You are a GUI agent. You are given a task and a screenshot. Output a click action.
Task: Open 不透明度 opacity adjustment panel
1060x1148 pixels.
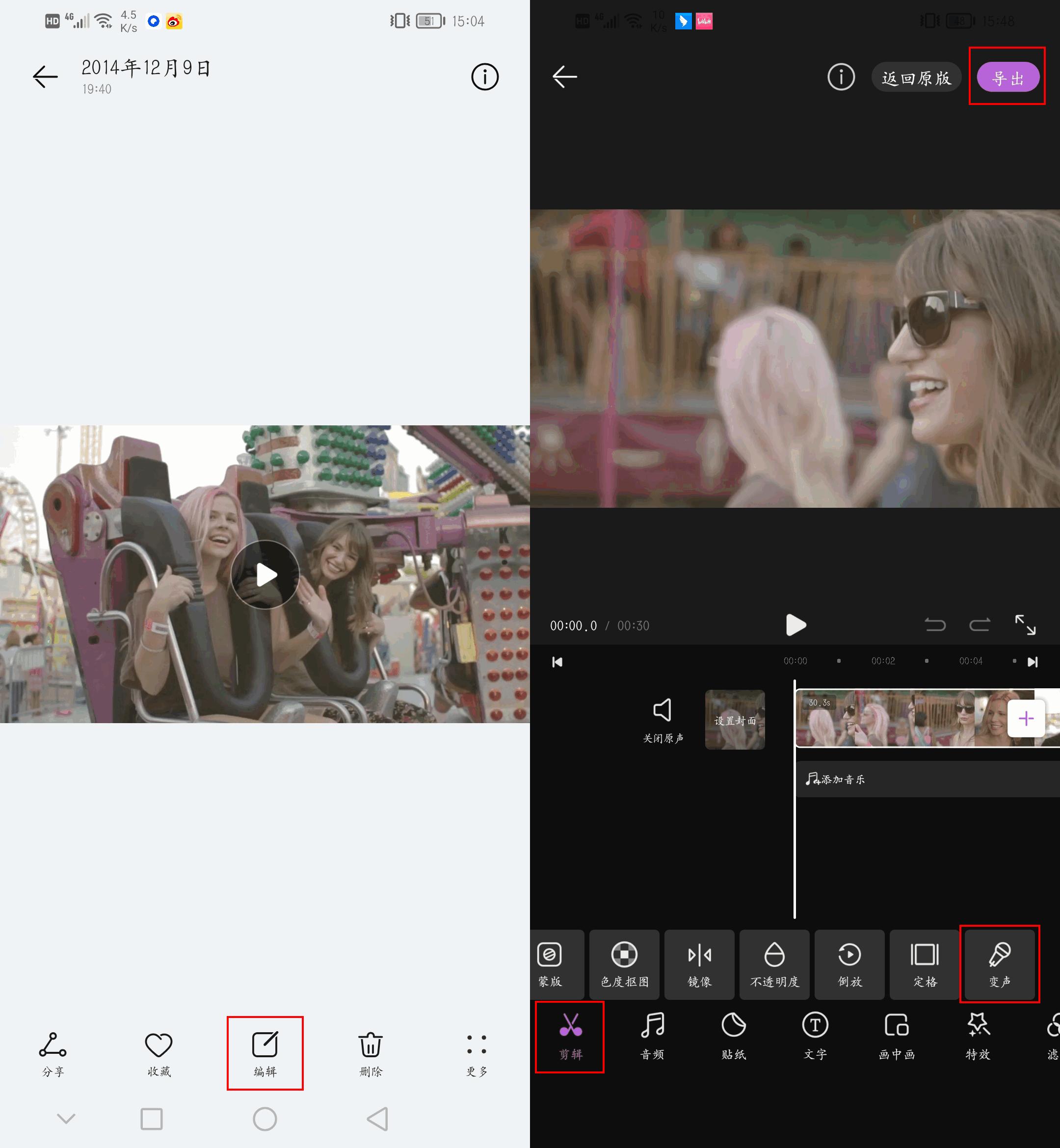tap(774, 964)
